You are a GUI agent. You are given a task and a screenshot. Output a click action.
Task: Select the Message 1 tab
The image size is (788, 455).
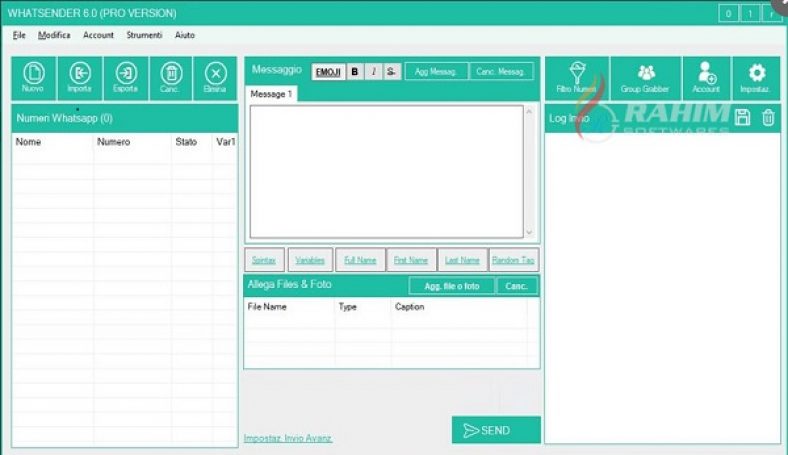click(271, 94)
